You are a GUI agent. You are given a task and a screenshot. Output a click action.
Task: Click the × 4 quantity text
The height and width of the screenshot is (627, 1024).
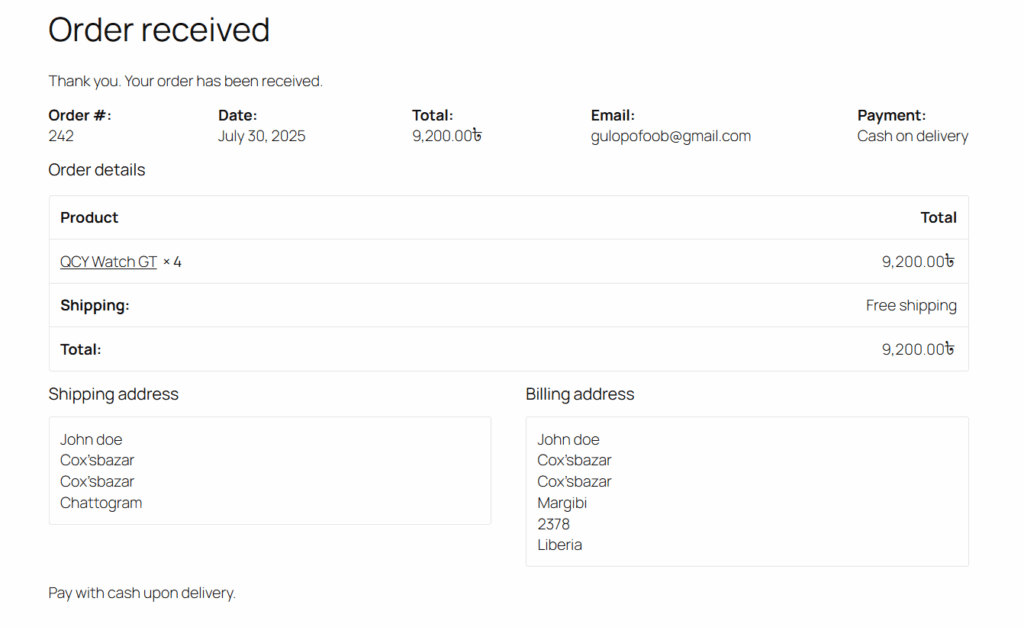point(172,262)
